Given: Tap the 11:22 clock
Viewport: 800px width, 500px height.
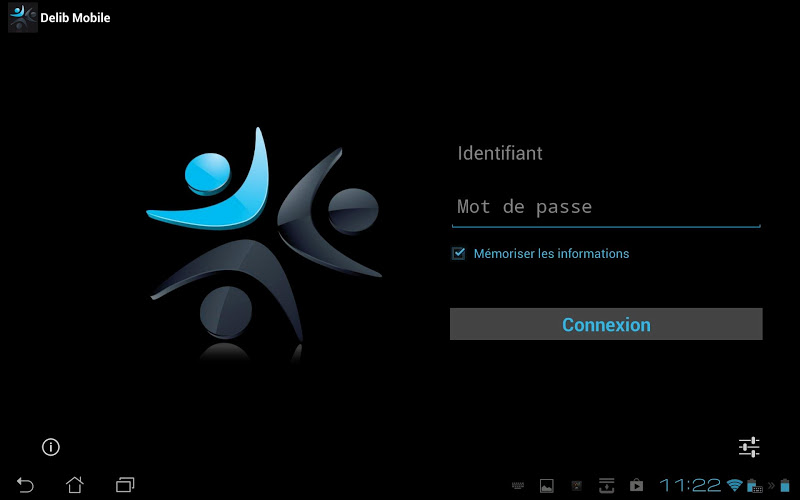Looking at the screenshot, I should pyautogui.click(x=690, y=485).
